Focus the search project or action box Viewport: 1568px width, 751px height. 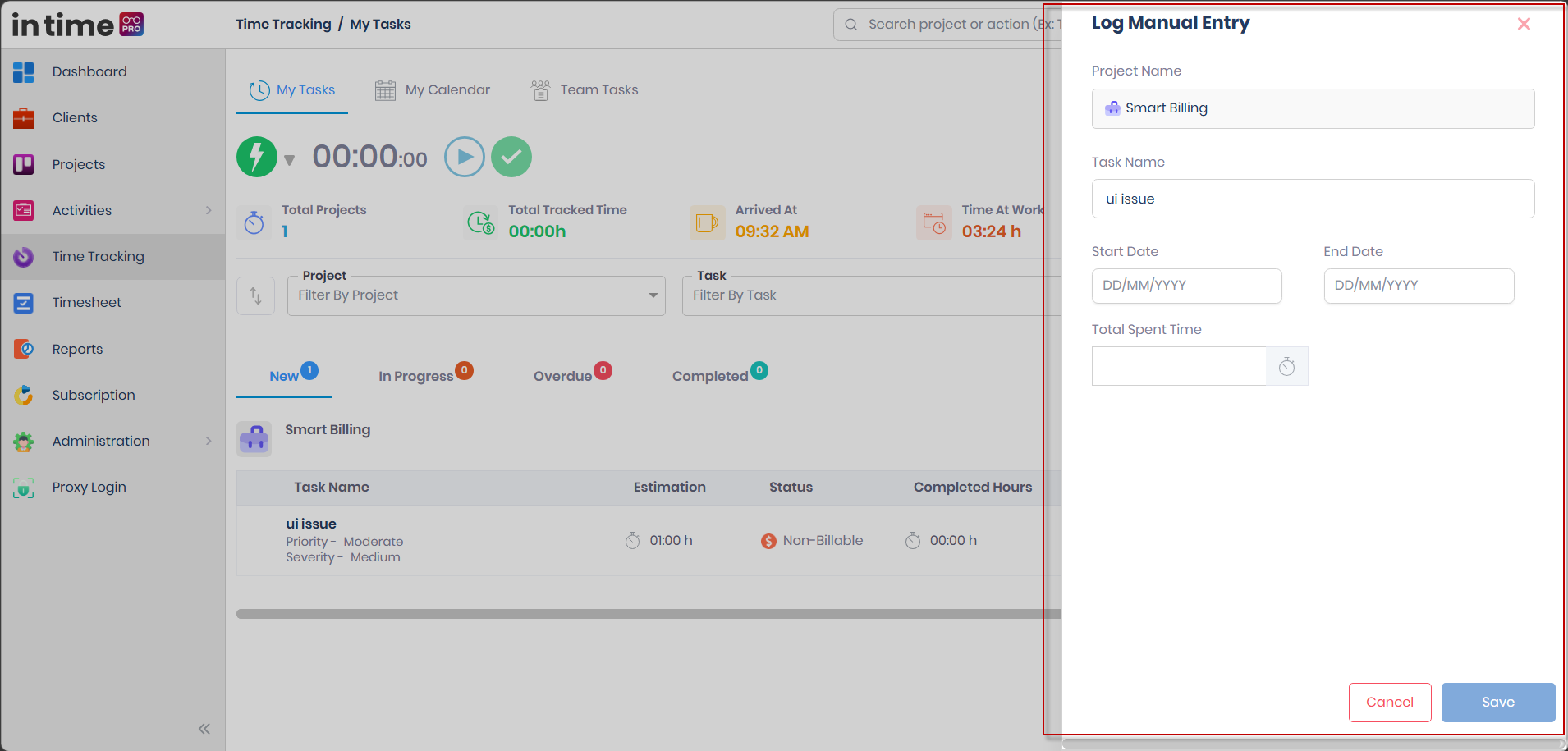pyautogui.click(x=948, y=25)
